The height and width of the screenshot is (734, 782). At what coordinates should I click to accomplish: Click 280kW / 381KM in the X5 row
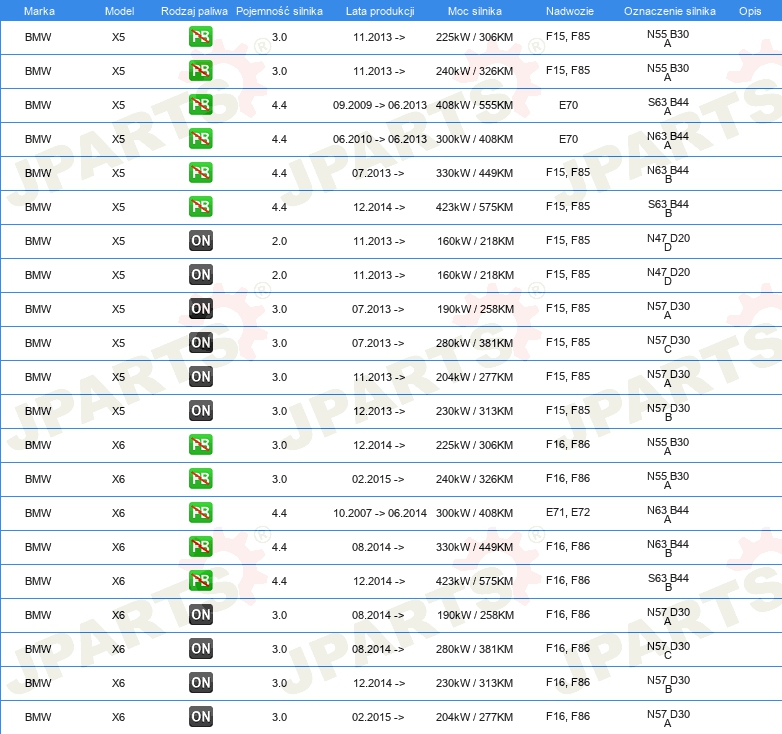point(474,343)
